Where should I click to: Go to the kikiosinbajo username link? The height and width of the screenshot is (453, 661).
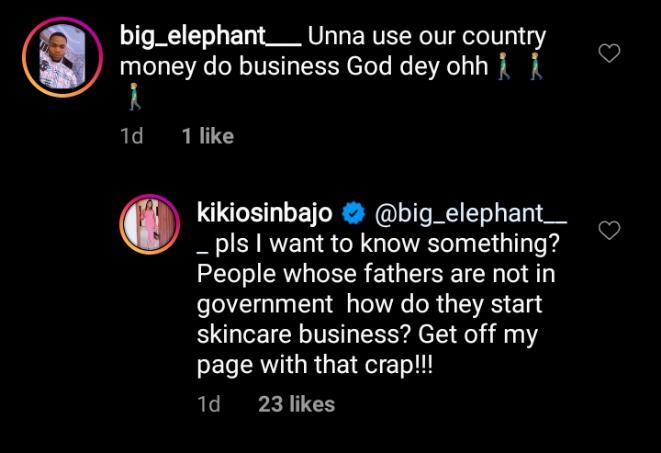[x=268, y=213]
